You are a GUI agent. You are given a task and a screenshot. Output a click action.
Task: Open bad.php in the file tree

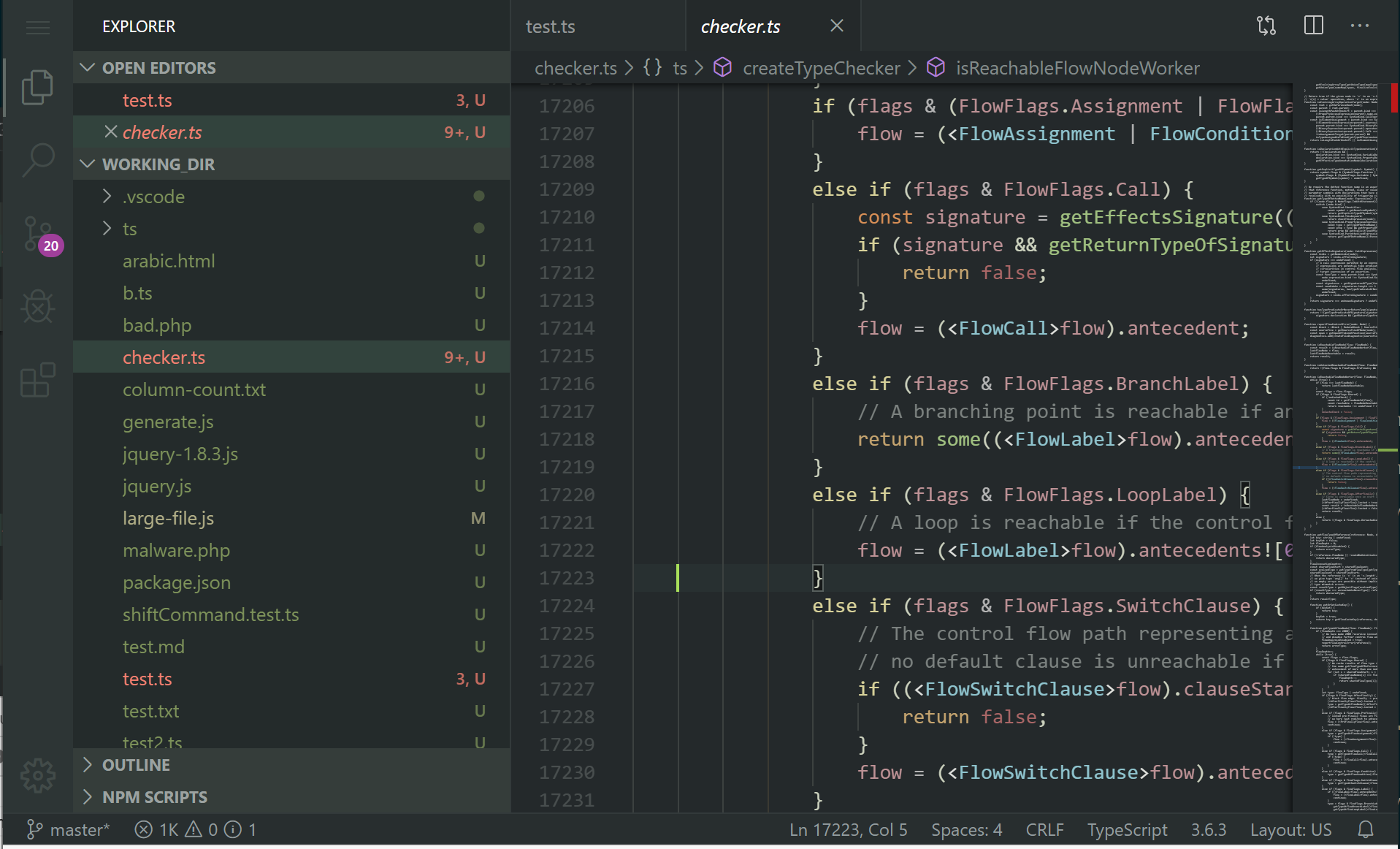pos(291,325)
